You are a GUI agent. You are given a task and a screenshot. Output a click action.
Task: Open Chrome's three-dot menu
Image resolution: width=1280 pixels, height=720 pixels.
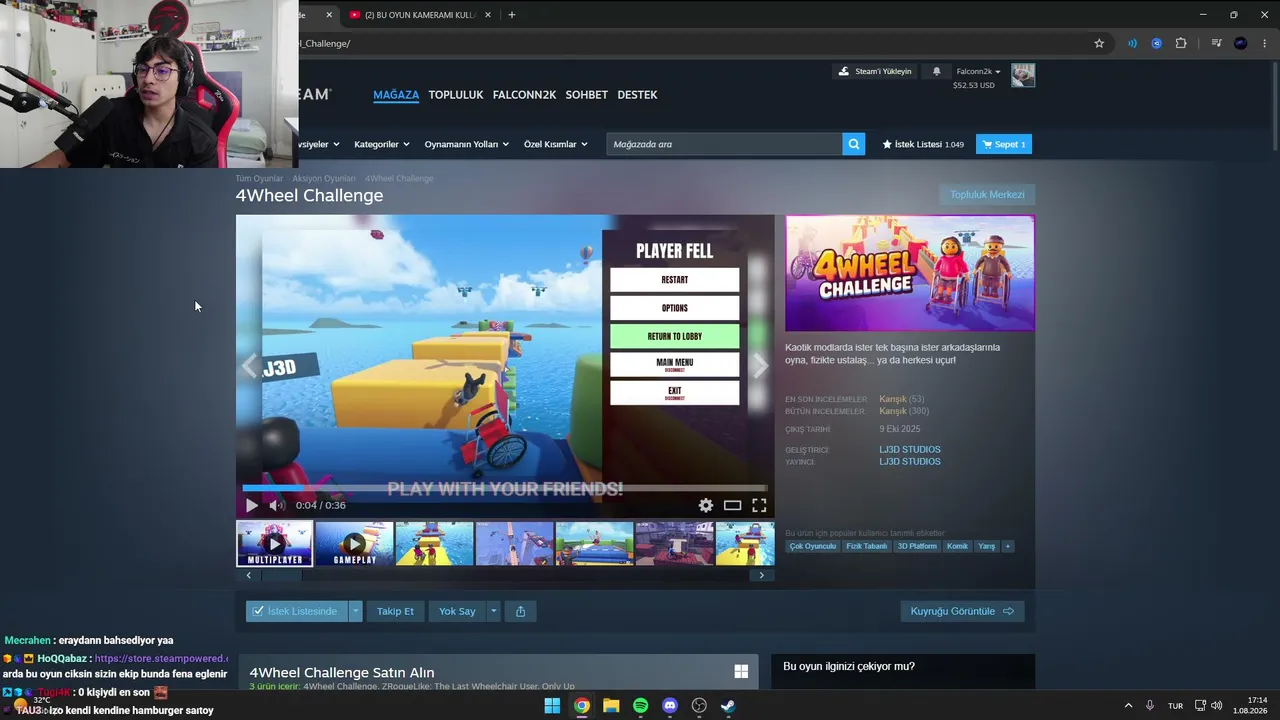pos(1265,43)
